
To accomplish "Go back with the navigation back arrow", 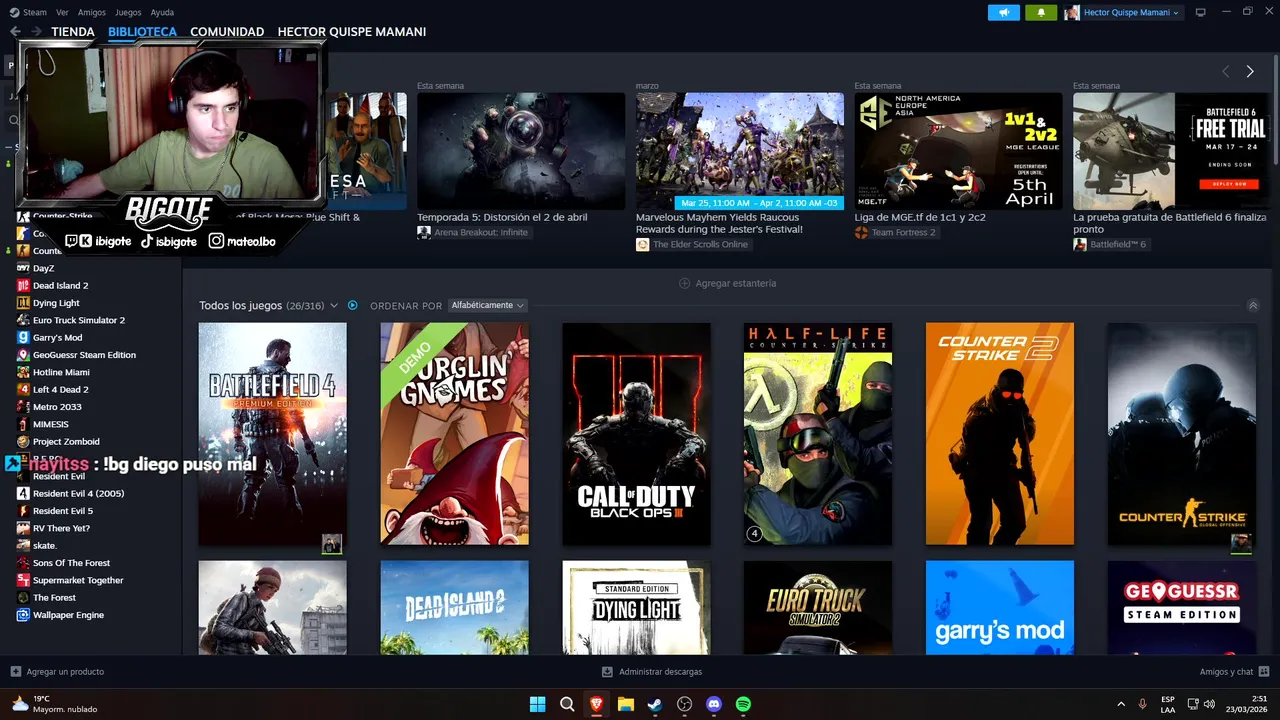I will coord(15,32).
